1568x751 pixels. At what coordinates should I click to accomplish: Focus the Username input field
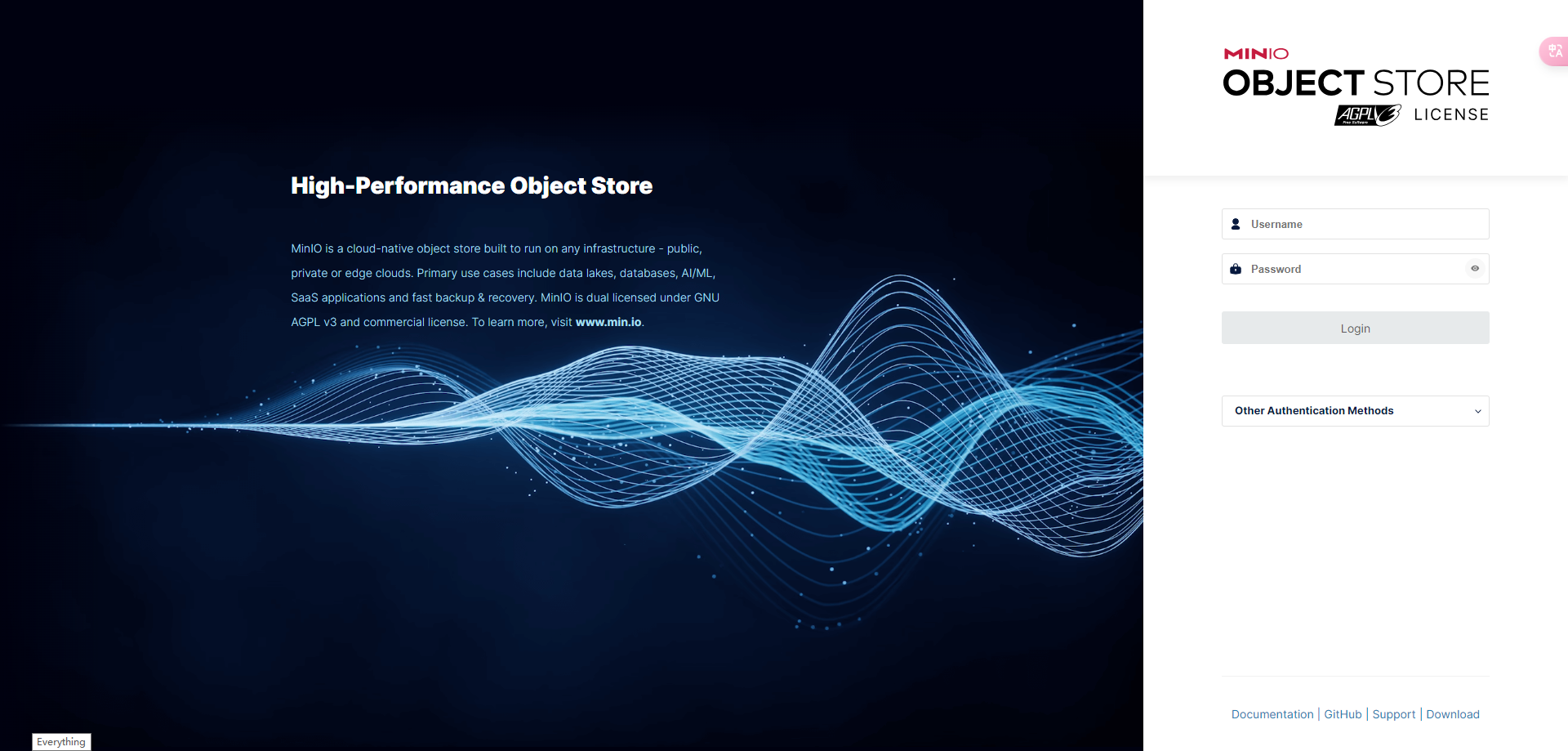click(1356, 224)
